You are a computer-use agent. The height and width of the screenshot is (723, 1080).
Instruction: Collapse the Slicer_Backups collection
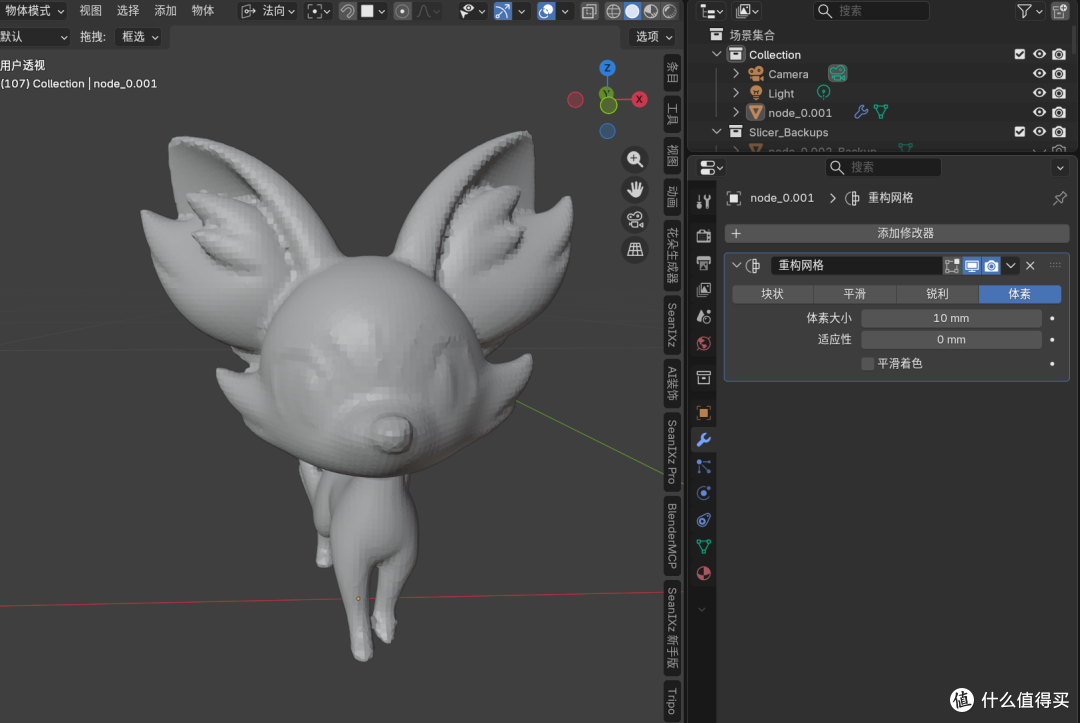[x=717, y=131]
